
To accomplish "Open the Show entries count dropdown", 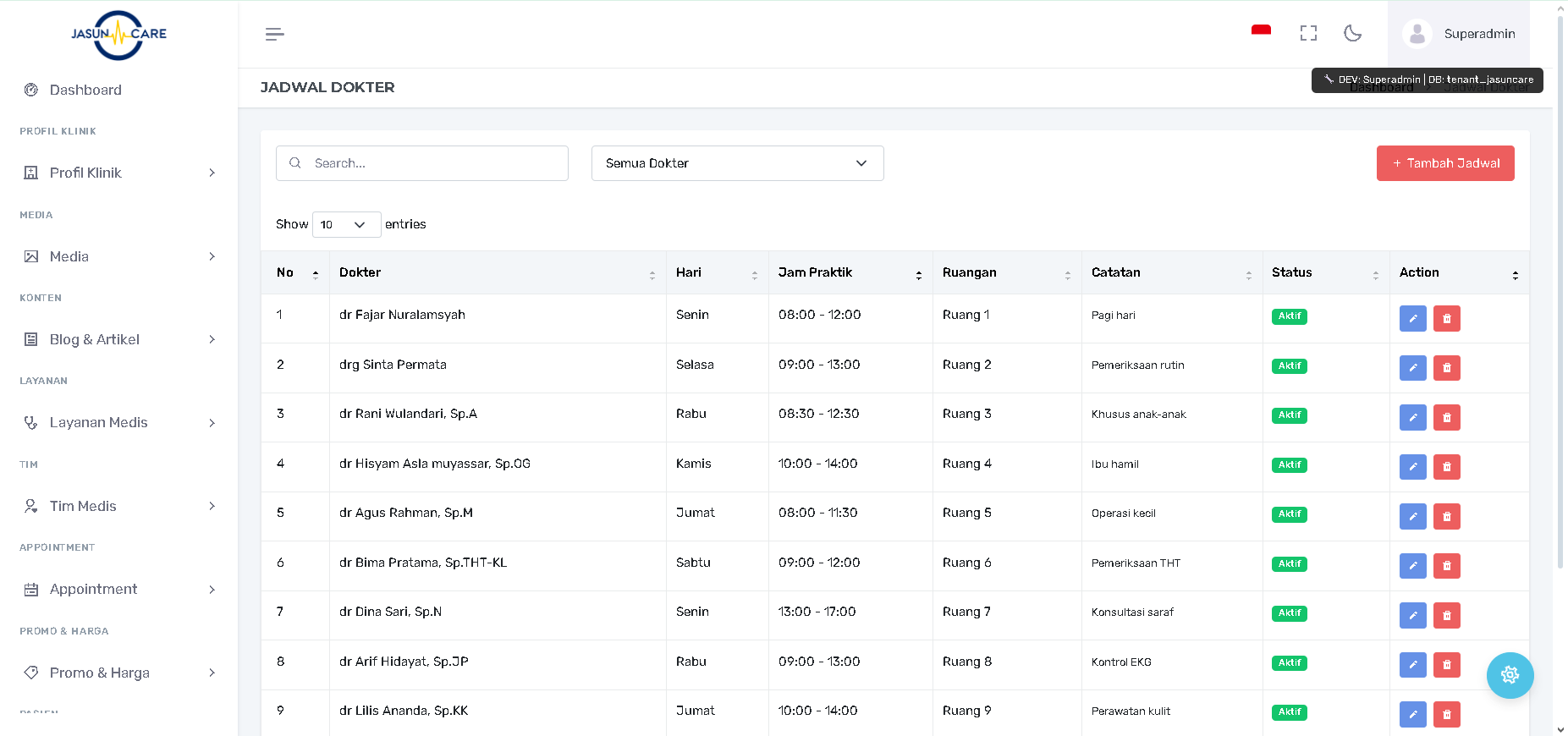I will [346, 224].
